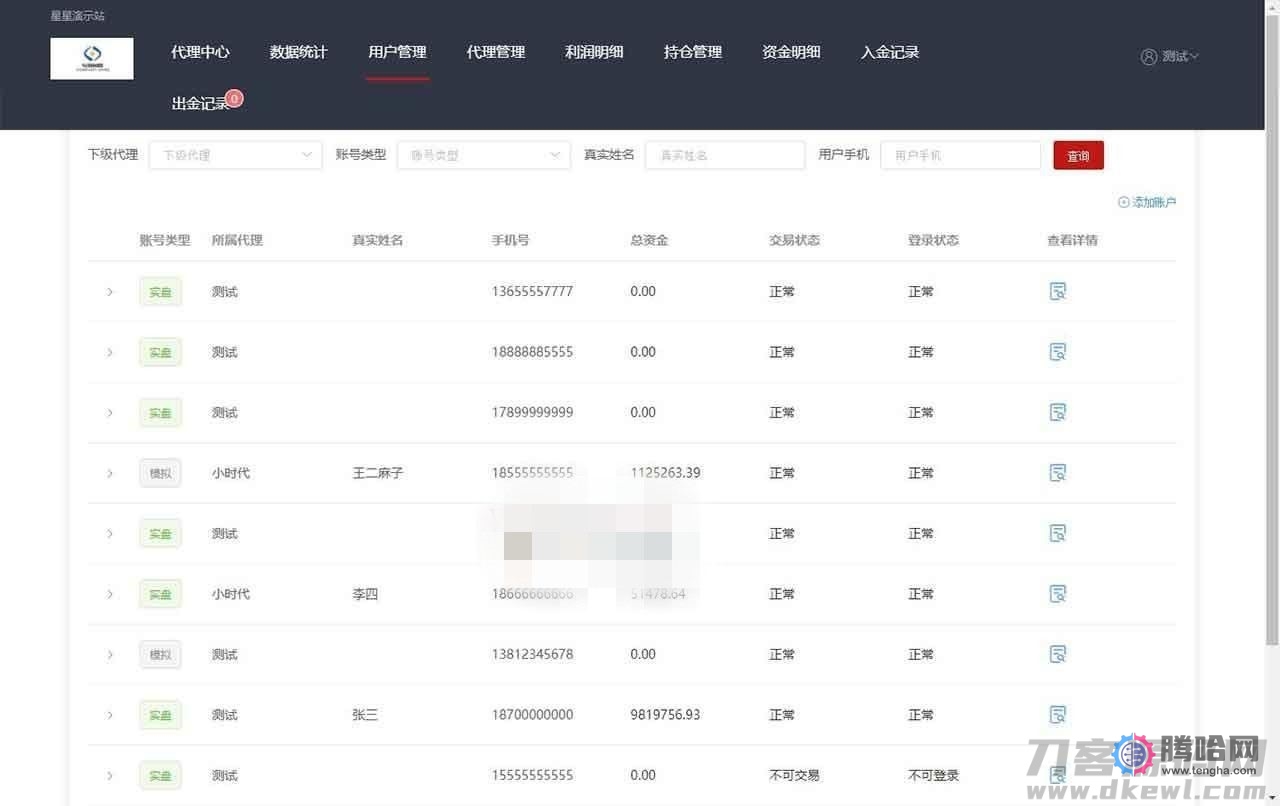Click phone number 18700000000

click(532, 715)
